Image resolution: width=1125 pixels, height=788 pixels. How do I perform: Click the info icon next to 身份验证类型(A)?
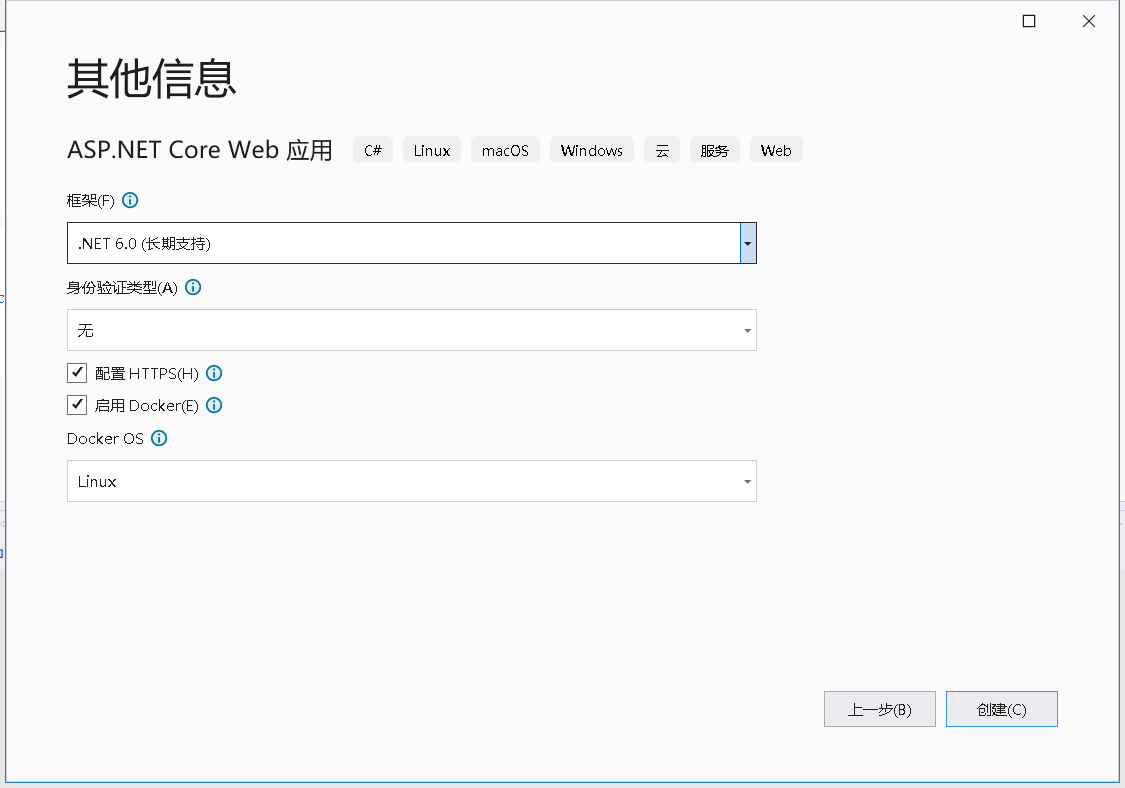[193, 287]
